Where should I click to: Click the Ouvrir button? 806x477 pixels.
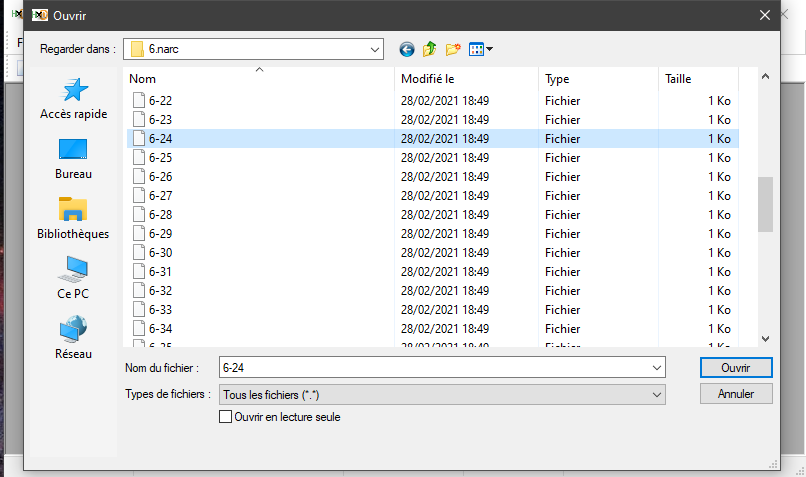click(735, 368)
